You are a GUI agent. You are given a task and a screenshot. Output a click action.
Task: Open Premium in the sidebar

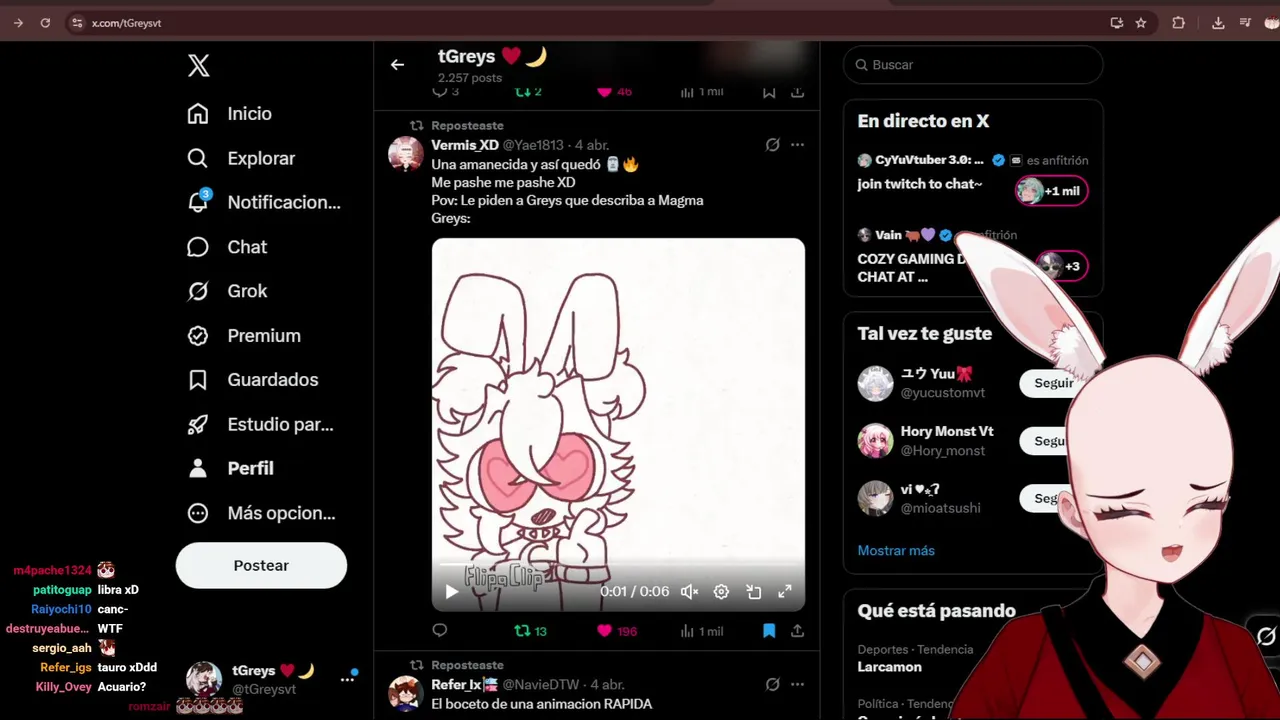tap(244, 335)
